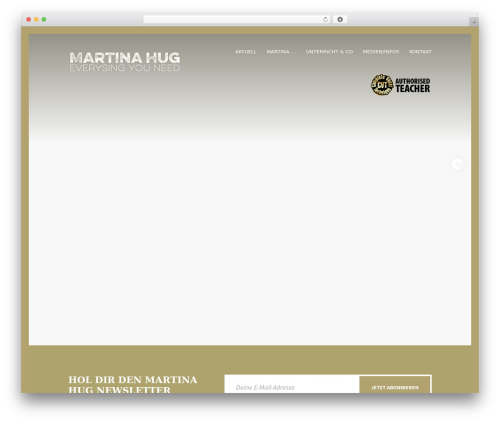
Task: Click the Hol dir den Martina Hug Newsletter heading
Action: click(x=133, y=384)
